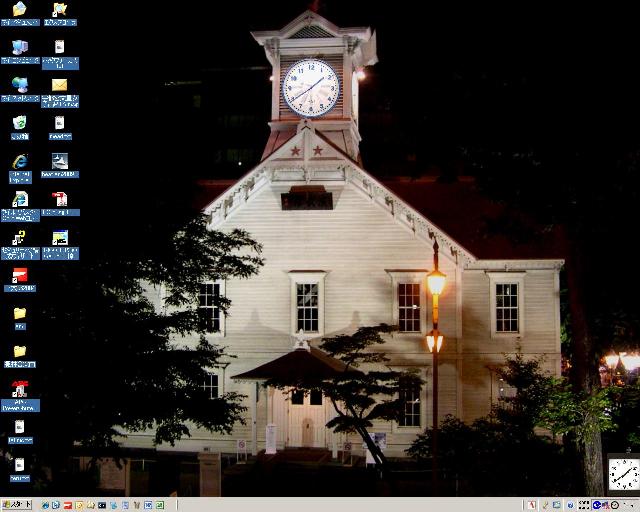Open the yellow folder with short label
640x512 pixels.
20,313
